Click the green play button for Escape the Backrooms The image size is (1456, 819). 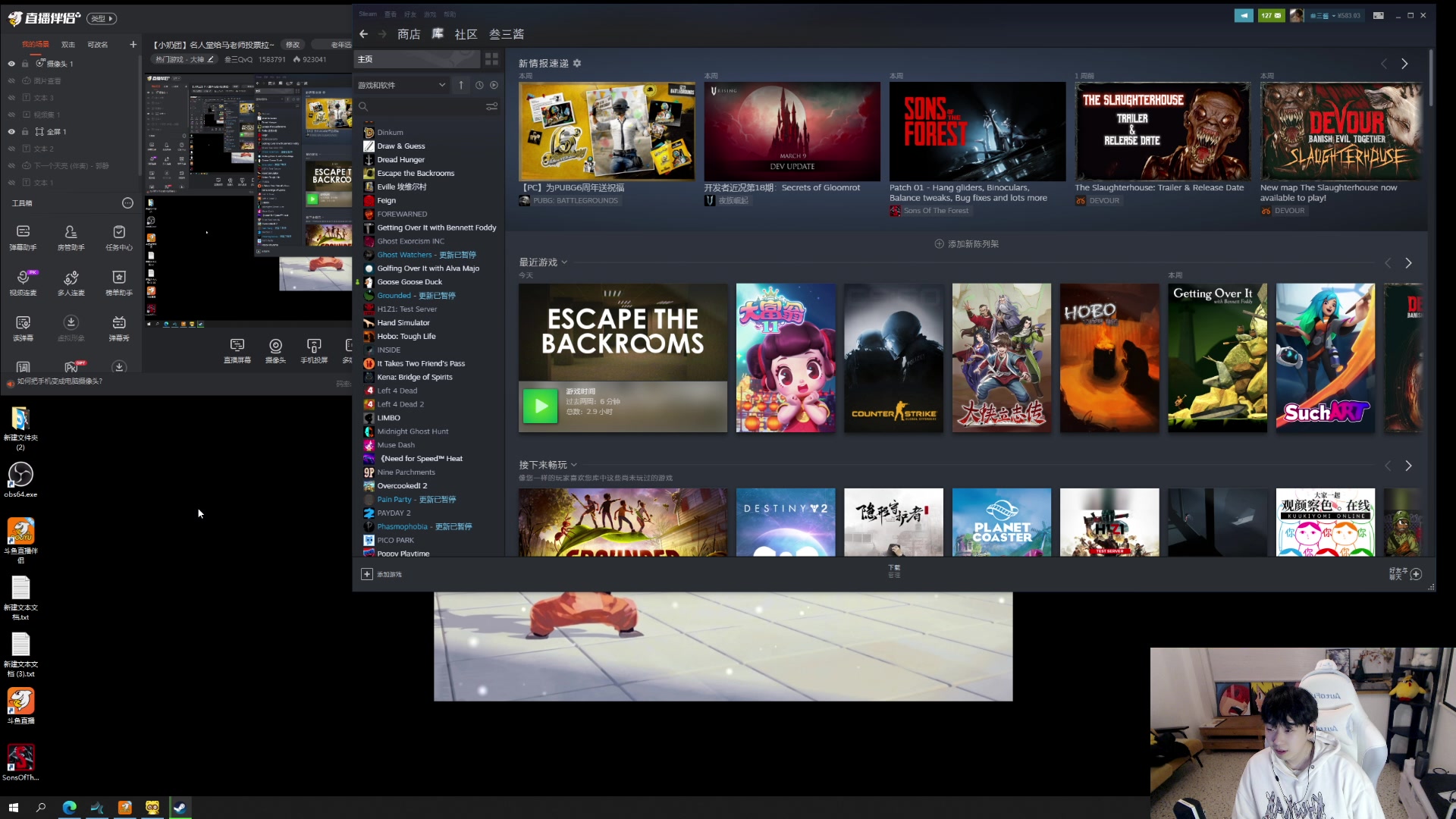pyautogui.click(x=540, y=406)
